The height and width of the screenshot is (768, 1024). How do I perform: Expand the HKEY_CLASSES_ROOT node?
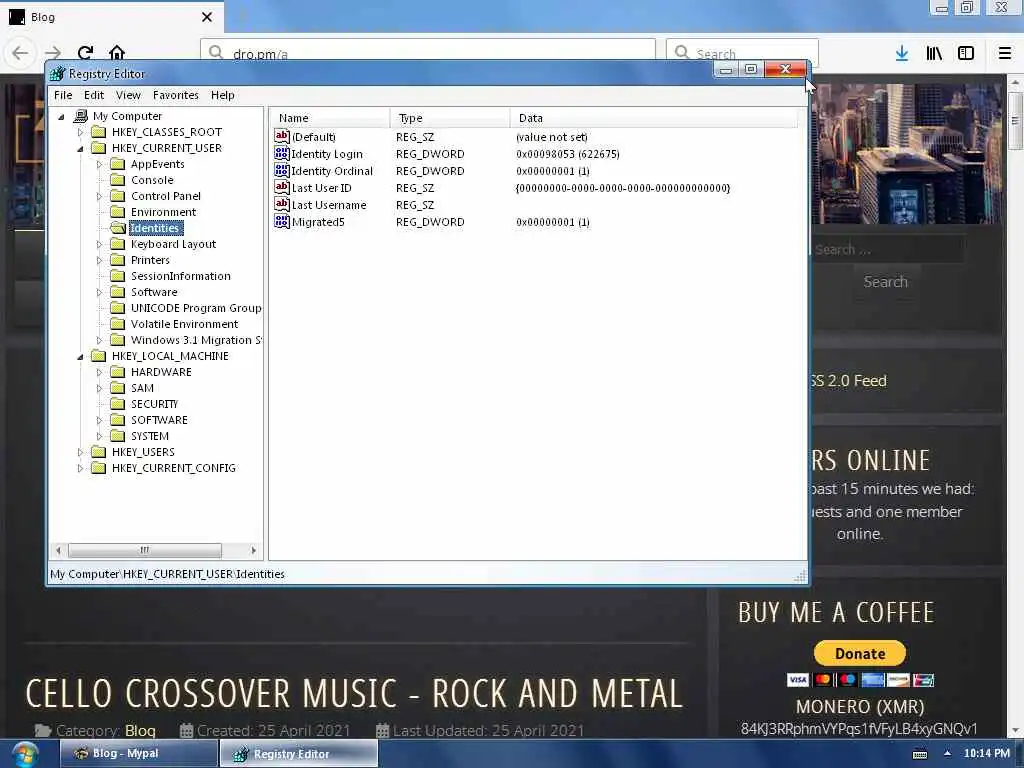(x=80, y=132)
